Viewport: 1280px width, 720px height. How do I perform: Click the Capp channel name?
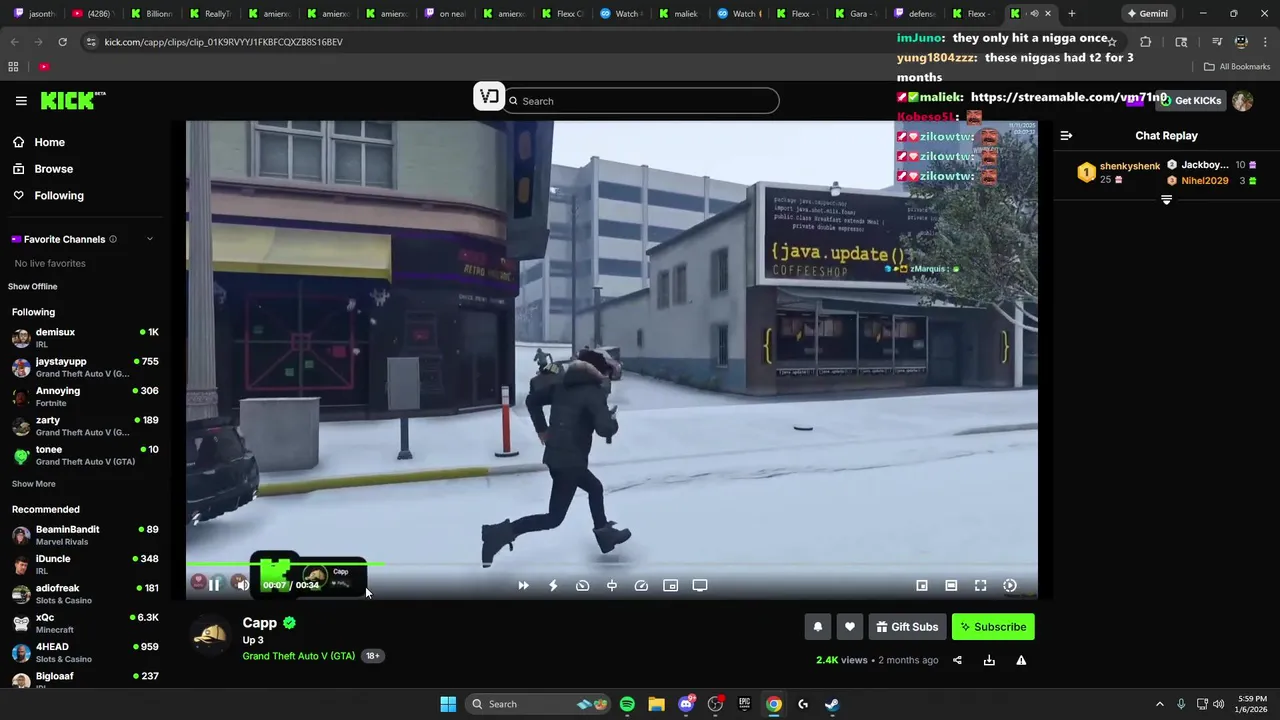(259, 623)
